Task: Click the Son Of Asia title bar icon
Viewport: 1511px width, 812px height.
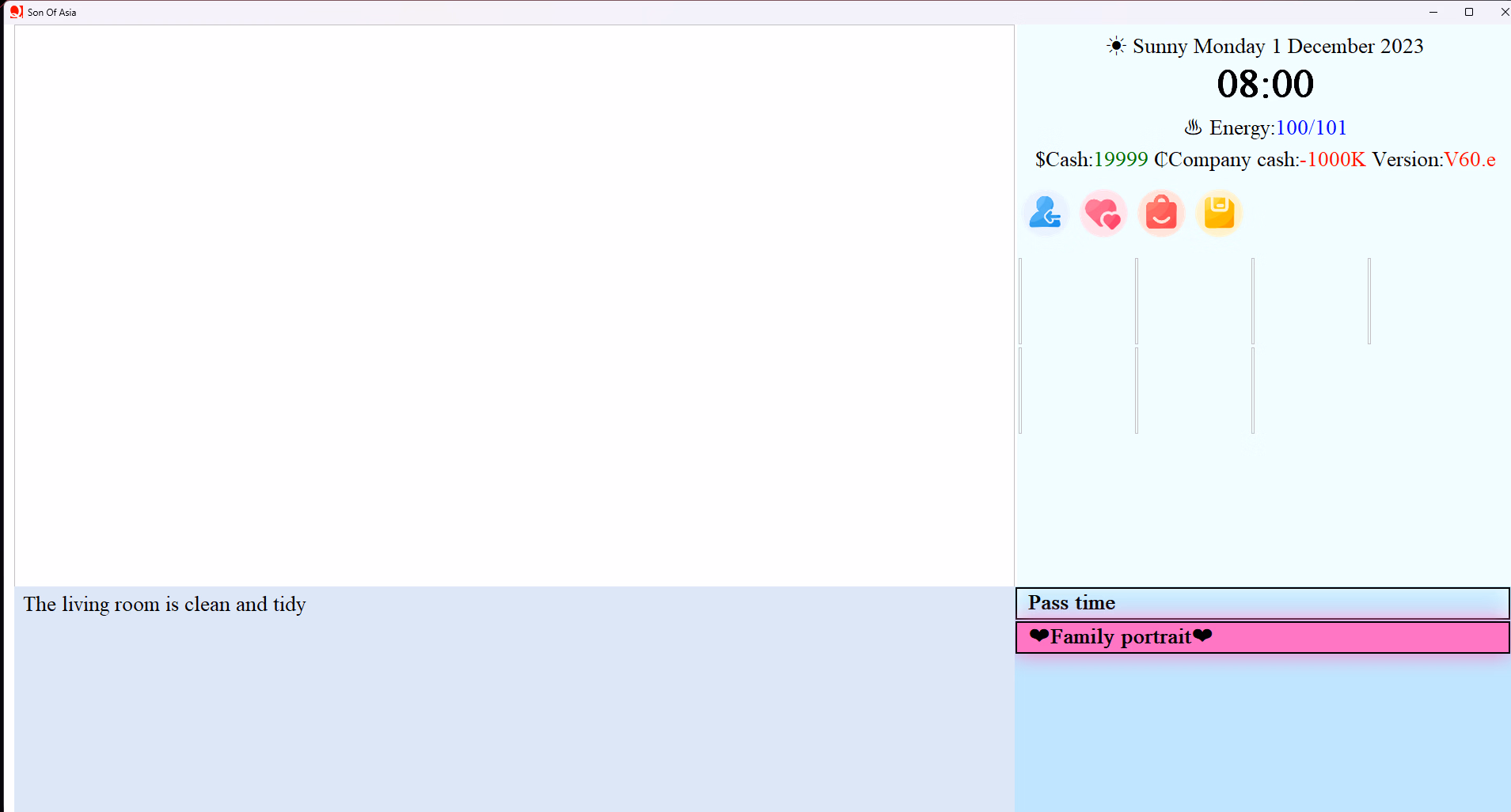Action: point(16,12)
